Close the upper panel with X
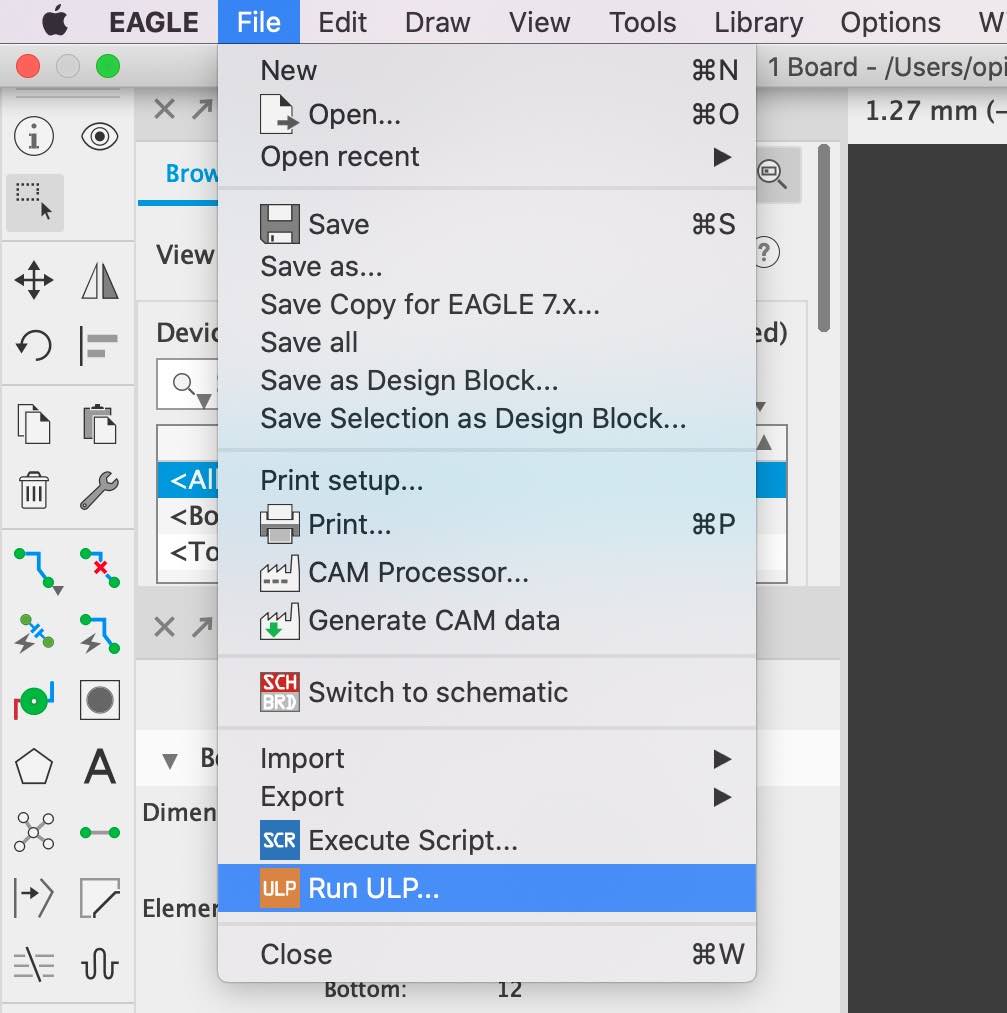This screenshot has width=1007, height=1013. click(x=165, y=109)
